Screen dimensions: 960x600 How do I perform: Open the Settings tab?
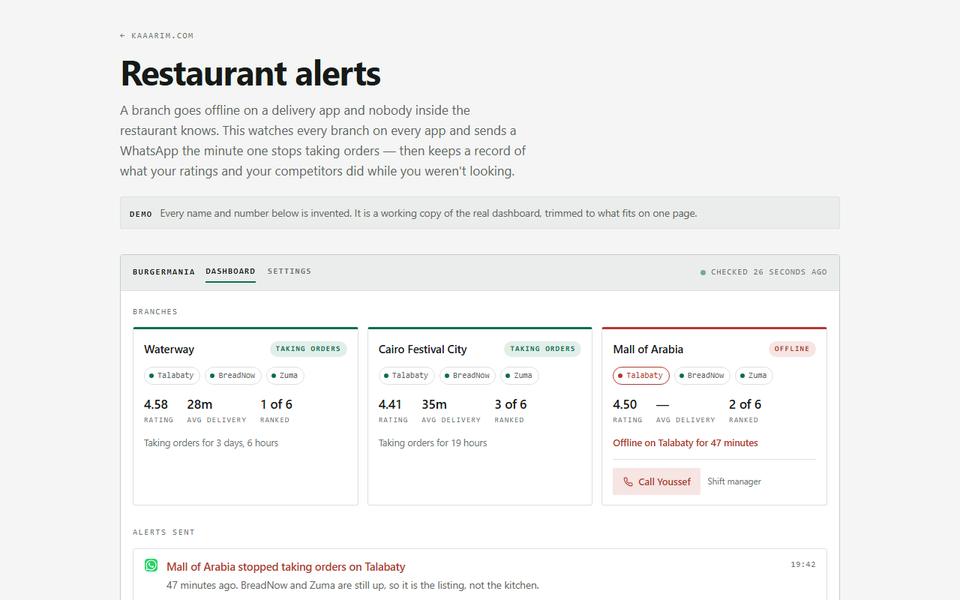(289, 271)
